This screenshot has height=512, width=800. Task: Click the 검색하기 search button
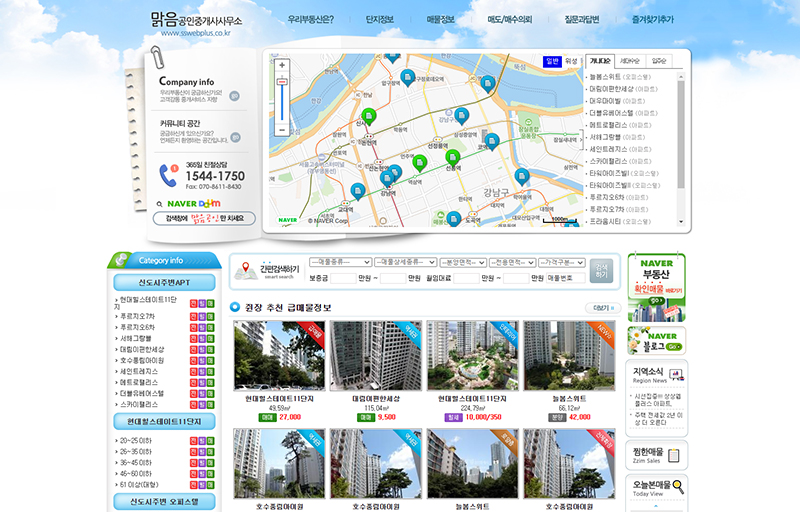pos(601,271)
